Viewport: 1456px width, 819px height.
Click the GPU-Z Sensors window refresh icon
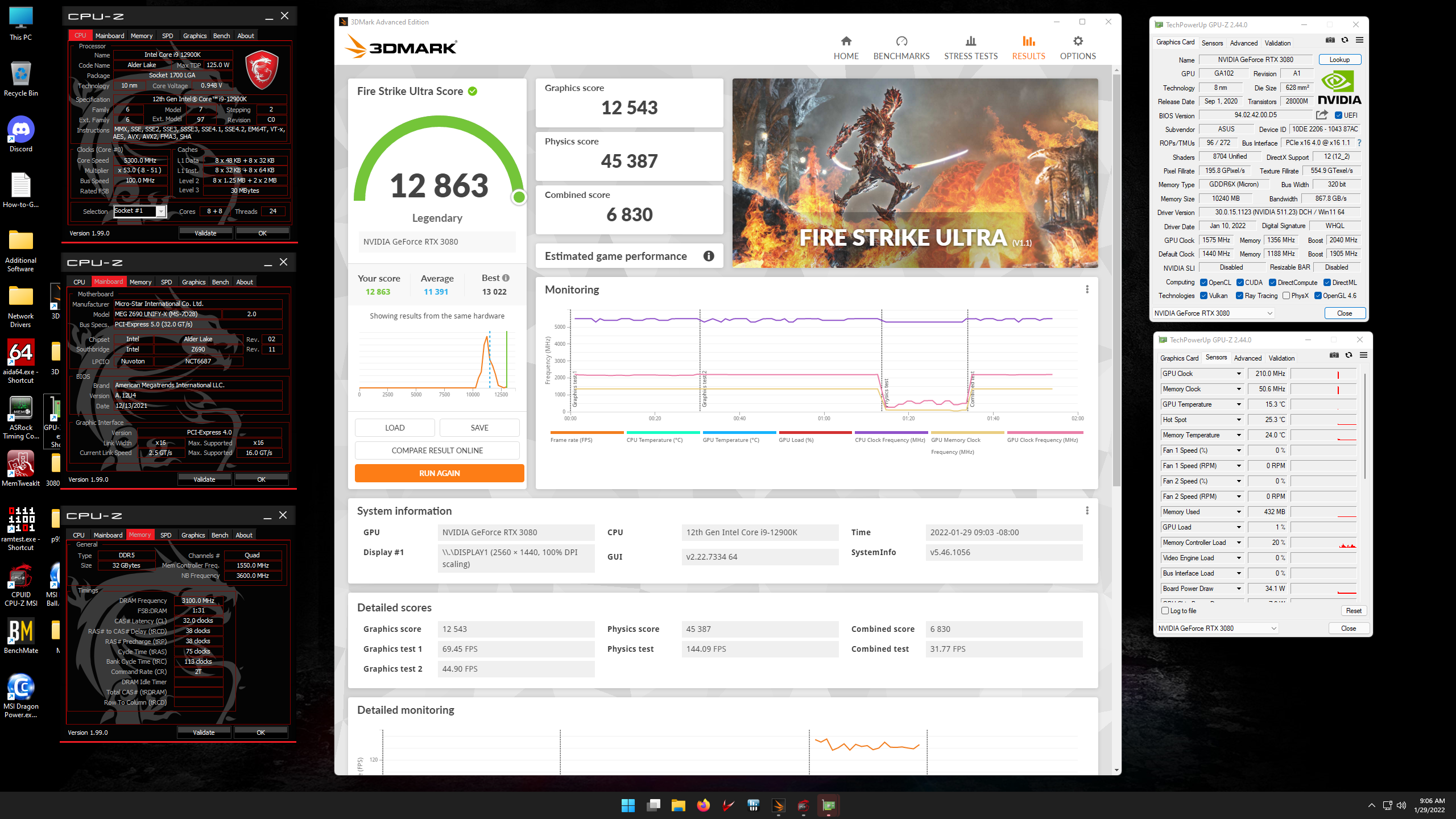(1349, 355)
